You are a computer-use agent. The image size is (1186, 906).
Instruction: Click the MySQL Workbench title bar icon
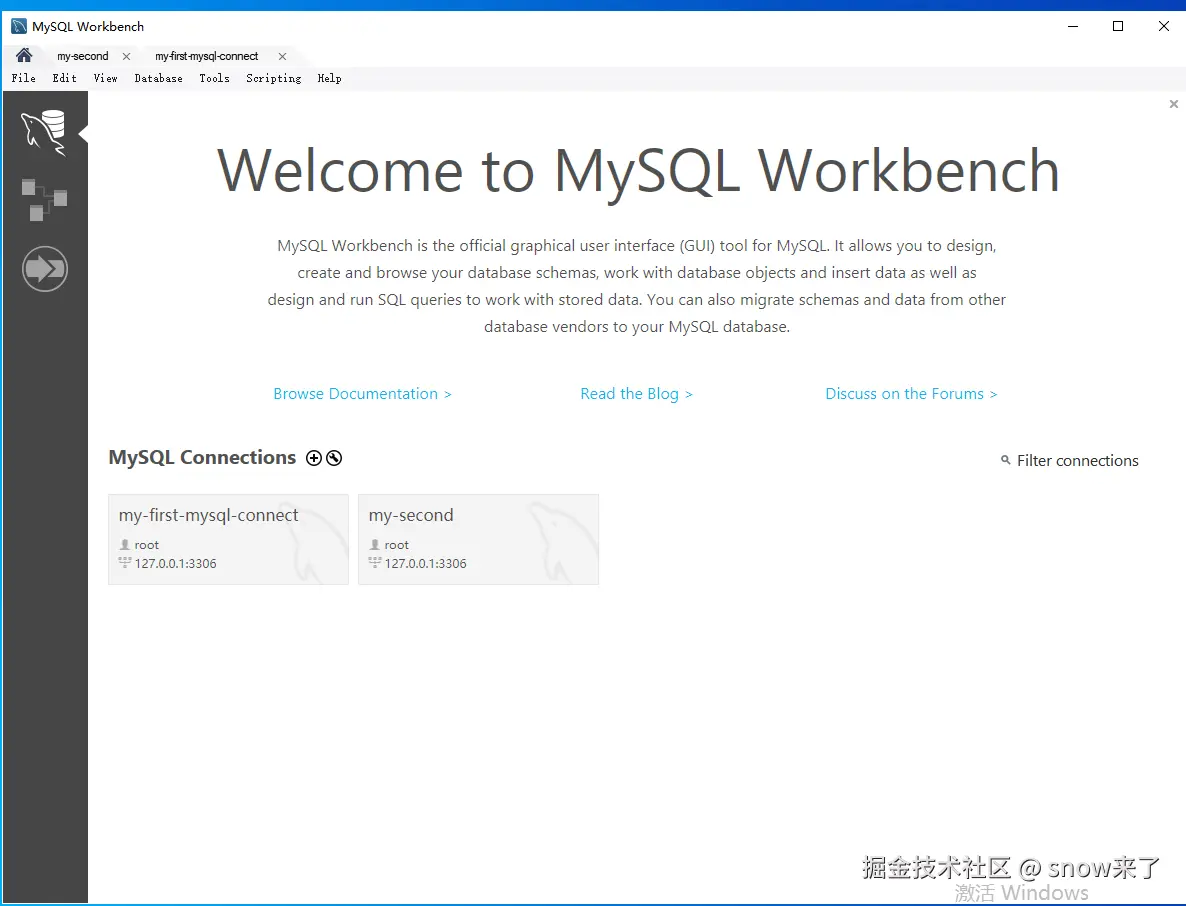click(x=19, y=26)
